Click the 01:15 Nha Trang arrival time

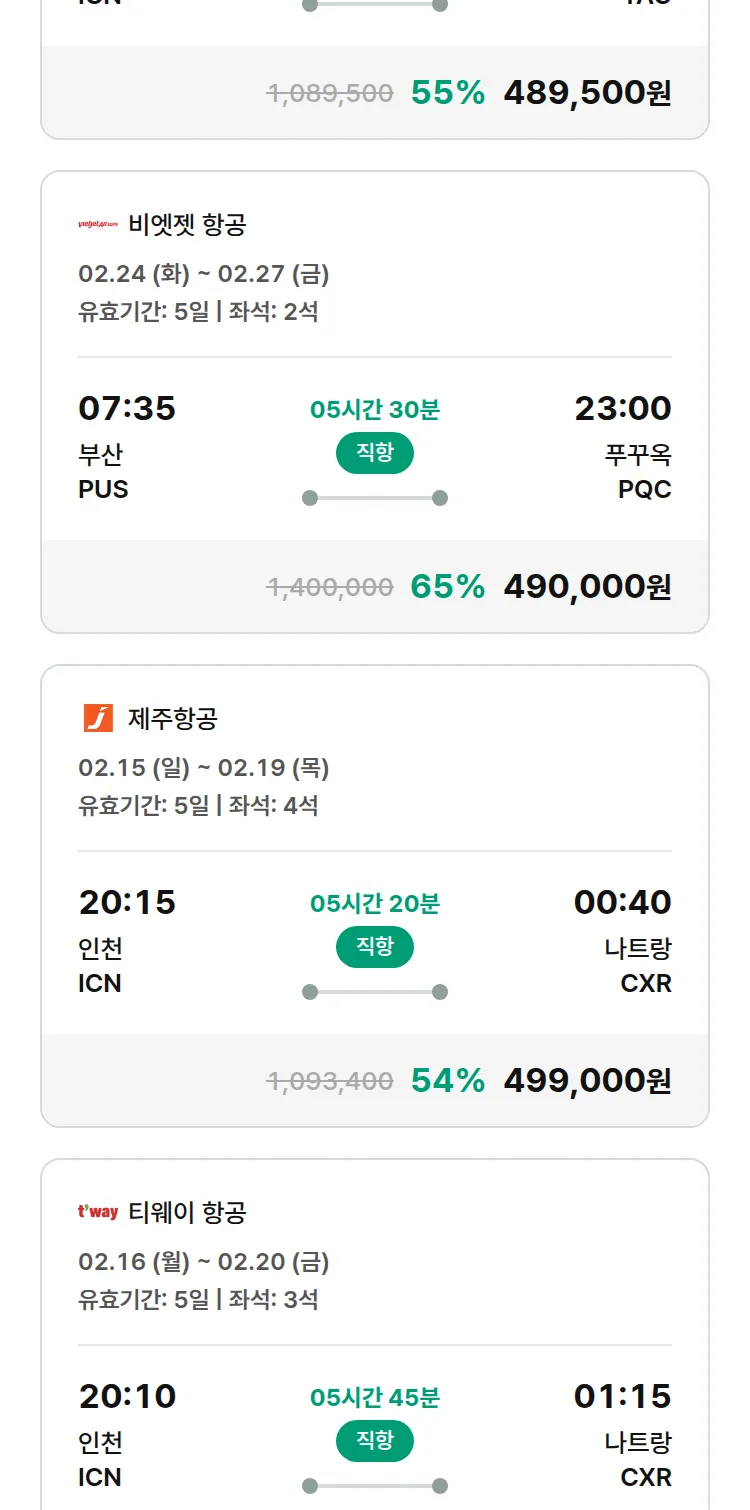pos(622,1396)
